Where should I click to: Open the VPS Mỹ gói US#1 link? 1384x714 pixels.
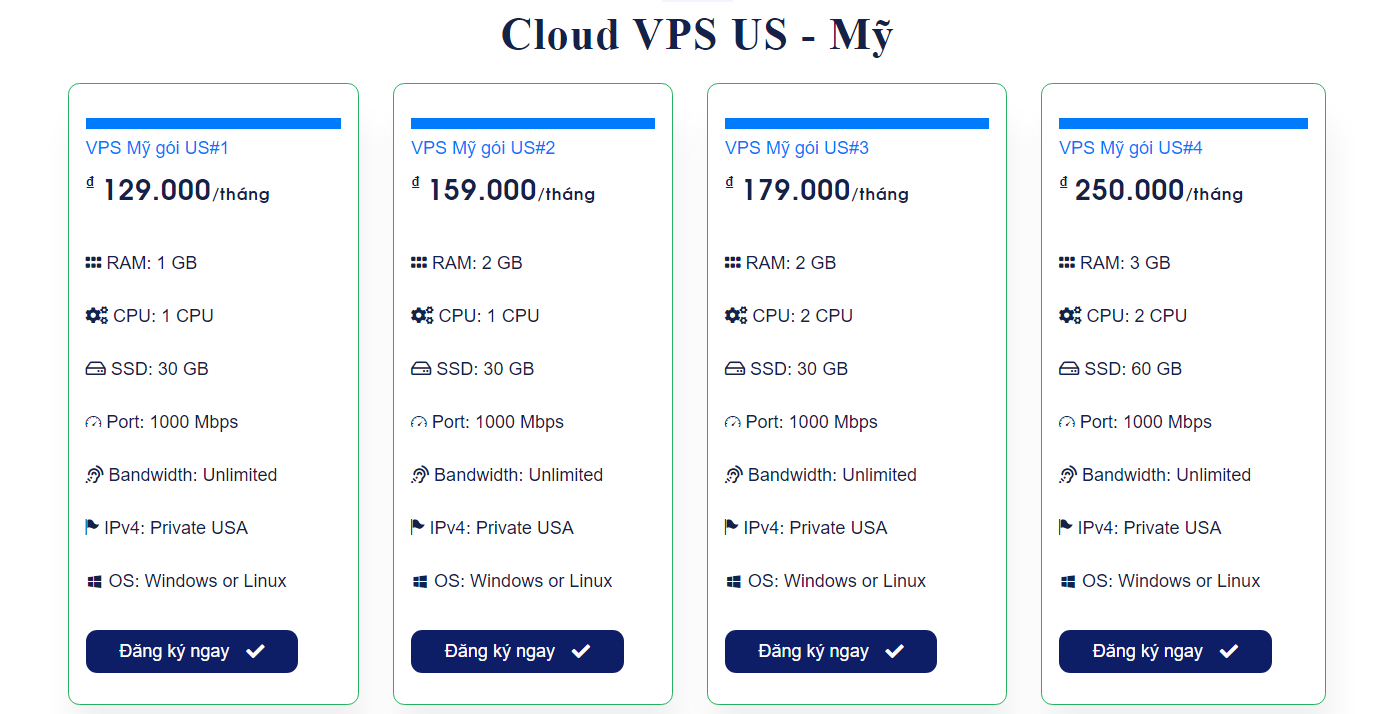click(x=157, y=148)
